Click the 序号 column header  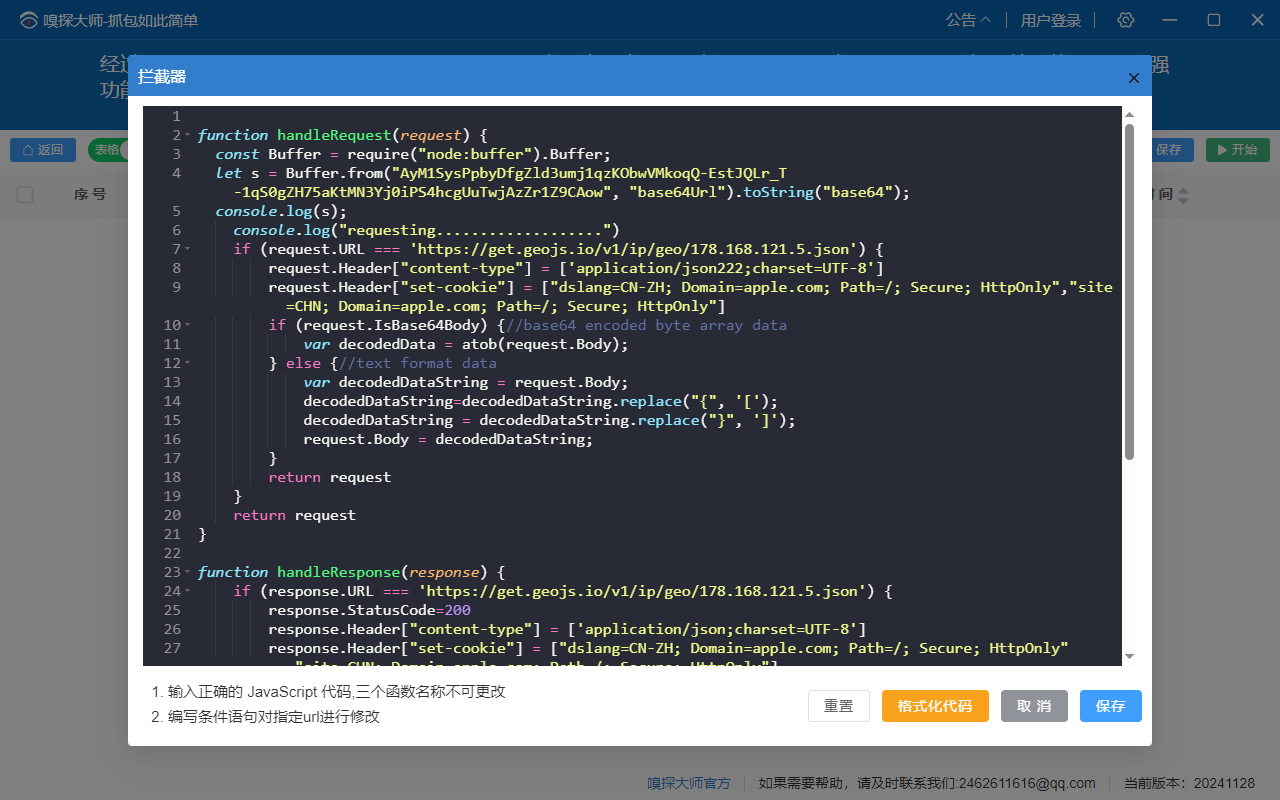point(90,195)
